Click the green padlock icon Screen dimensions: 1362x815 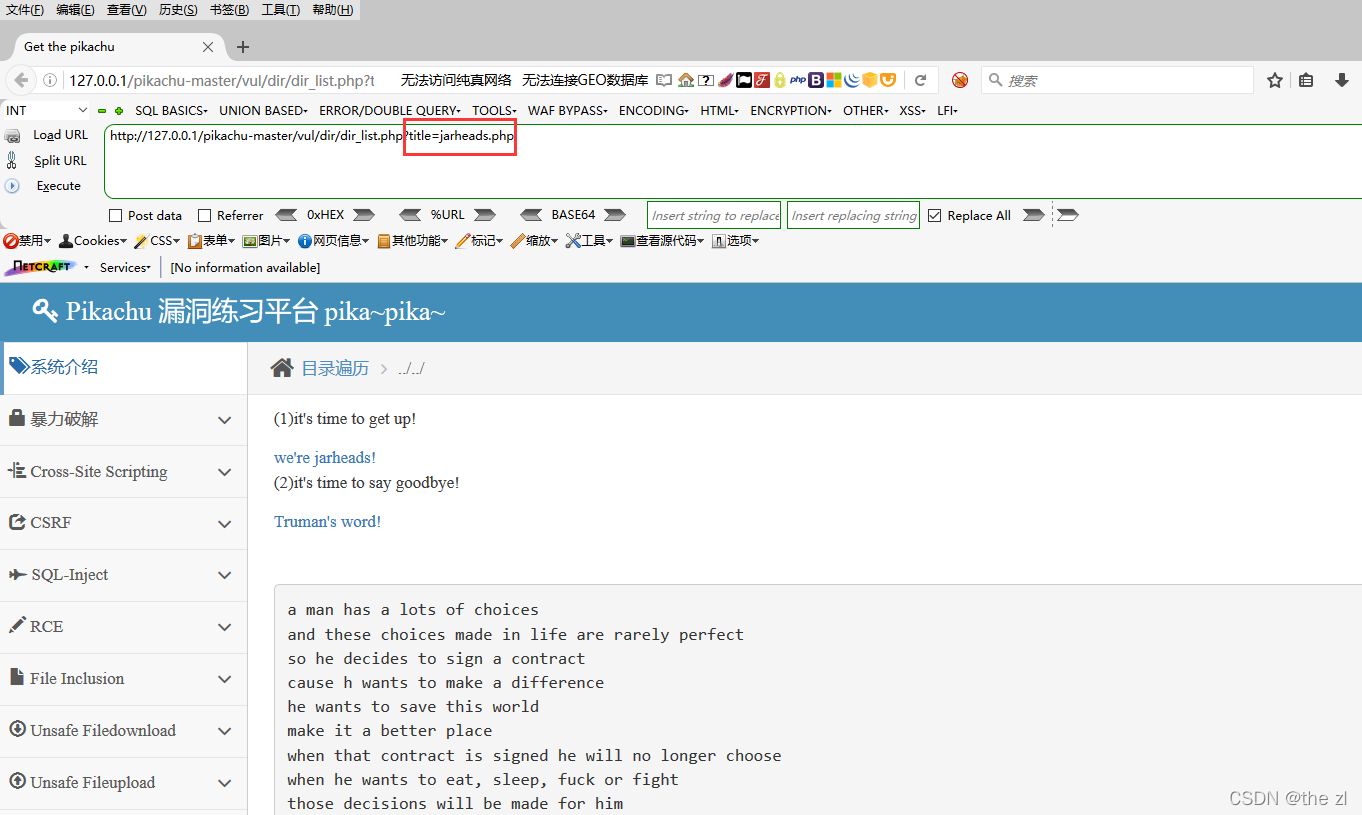(x=780, y=80)
